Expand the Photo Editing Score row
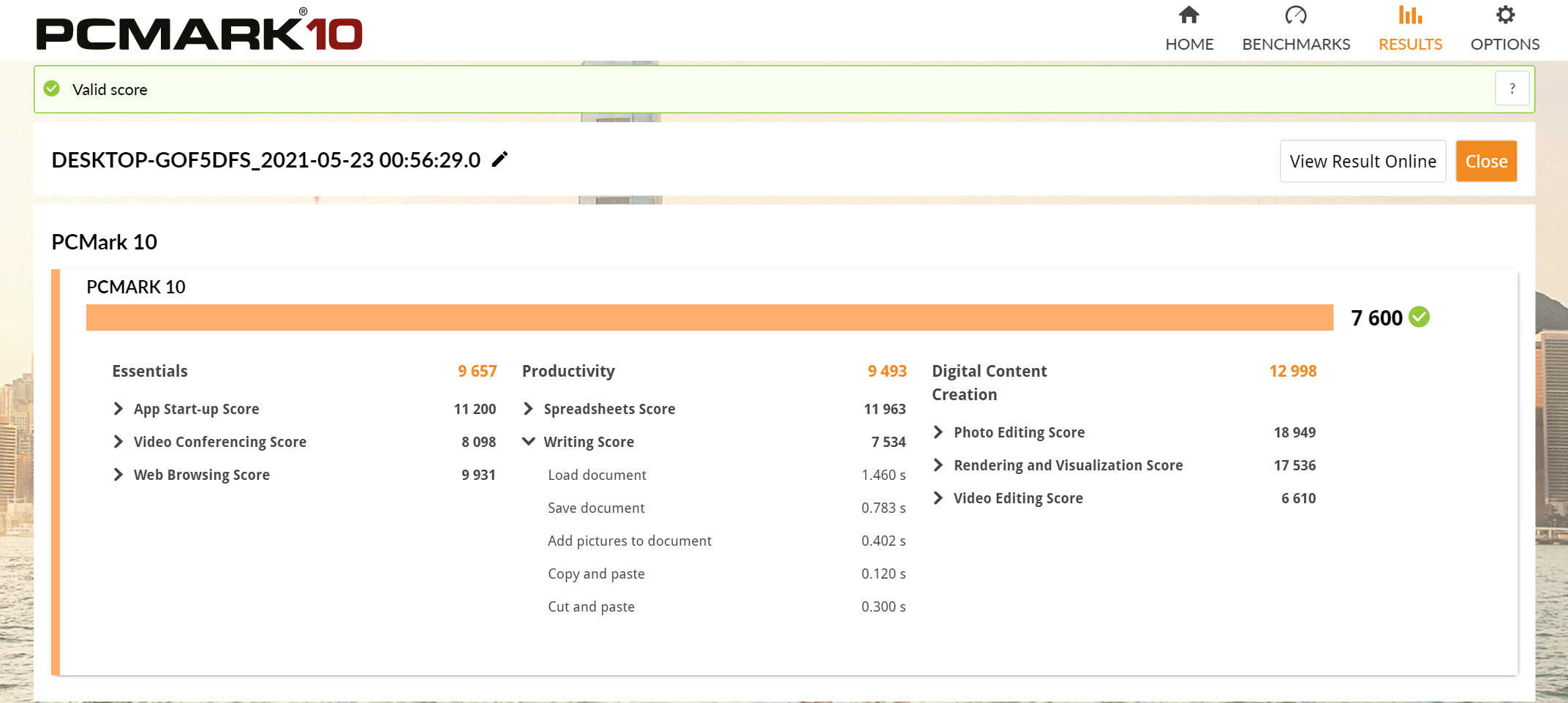 [x=1124, y=432]
